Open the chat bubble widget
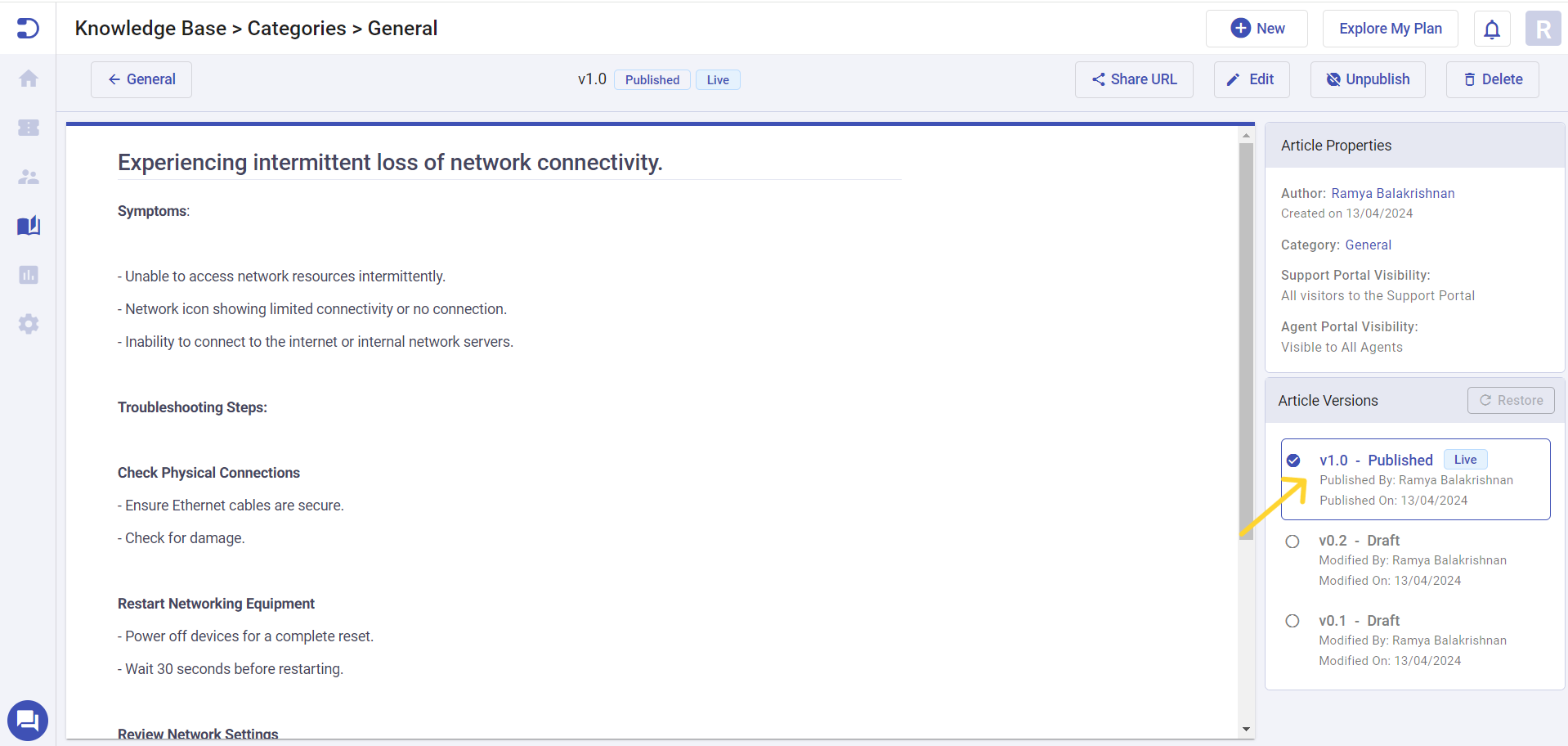The height and width of the screenshot is (746, 1568). click(28, 721)
